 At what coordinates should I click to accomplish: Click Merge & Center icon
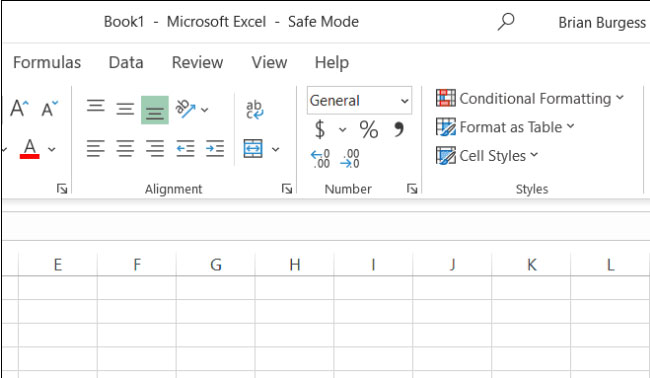click(253, 148)
